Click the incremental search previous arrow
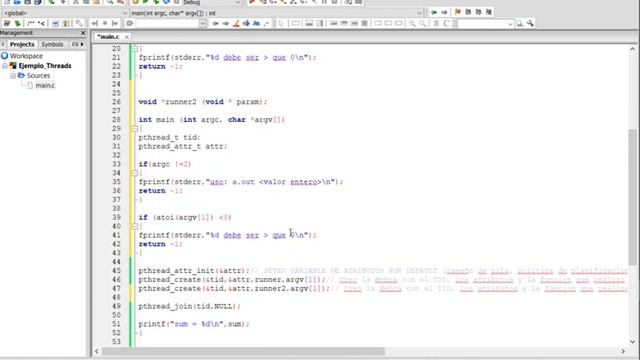 (x=216, y=23)
